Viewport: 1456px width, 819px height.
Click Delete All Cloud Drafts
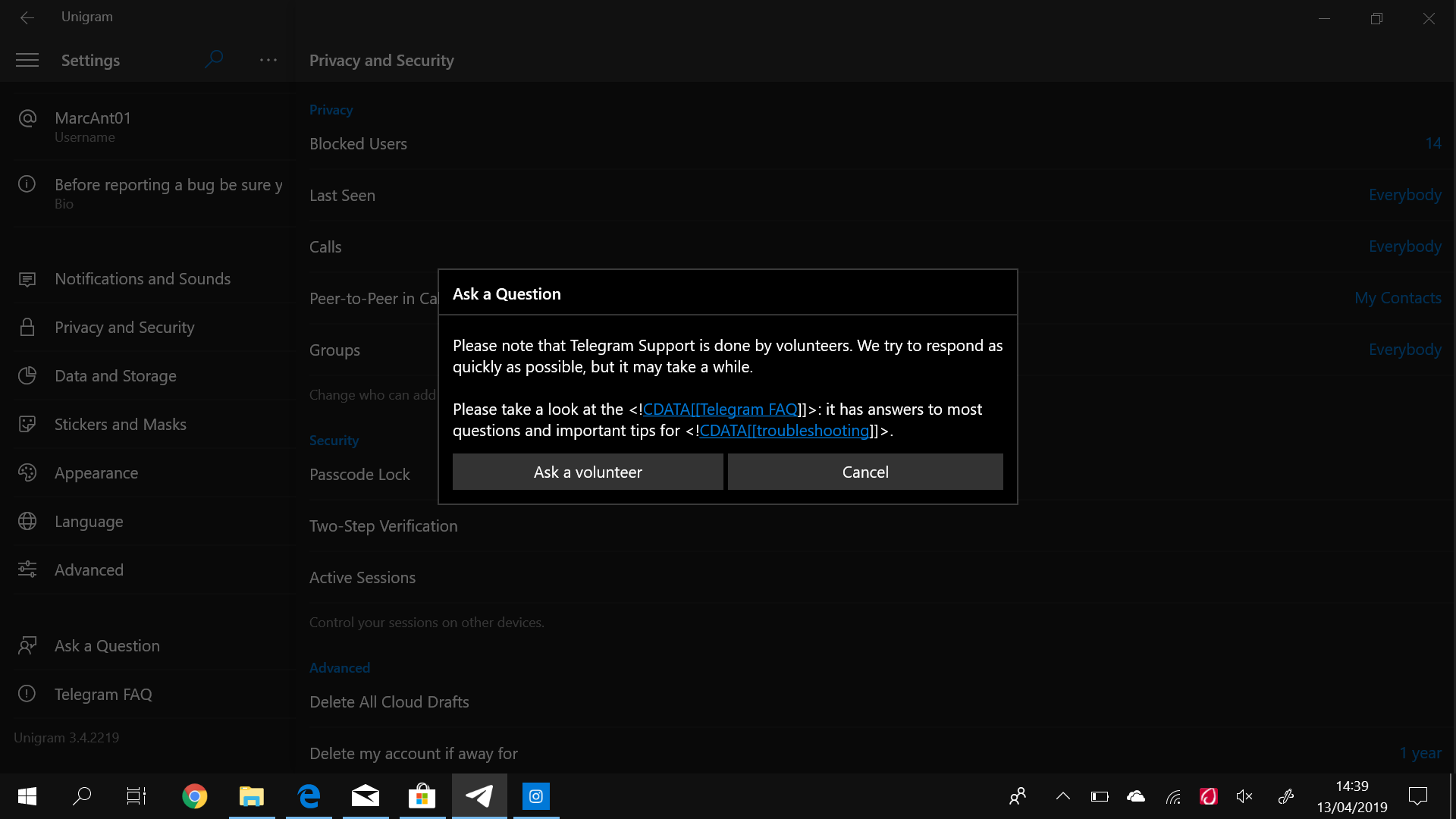(876, 702)
